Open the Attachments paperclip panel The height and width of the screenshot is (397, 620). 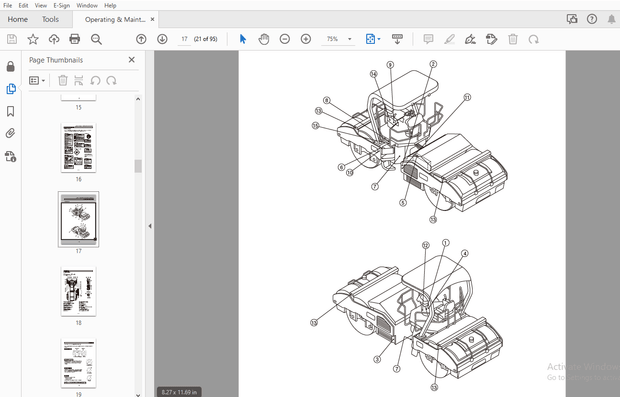click(11, 133)
